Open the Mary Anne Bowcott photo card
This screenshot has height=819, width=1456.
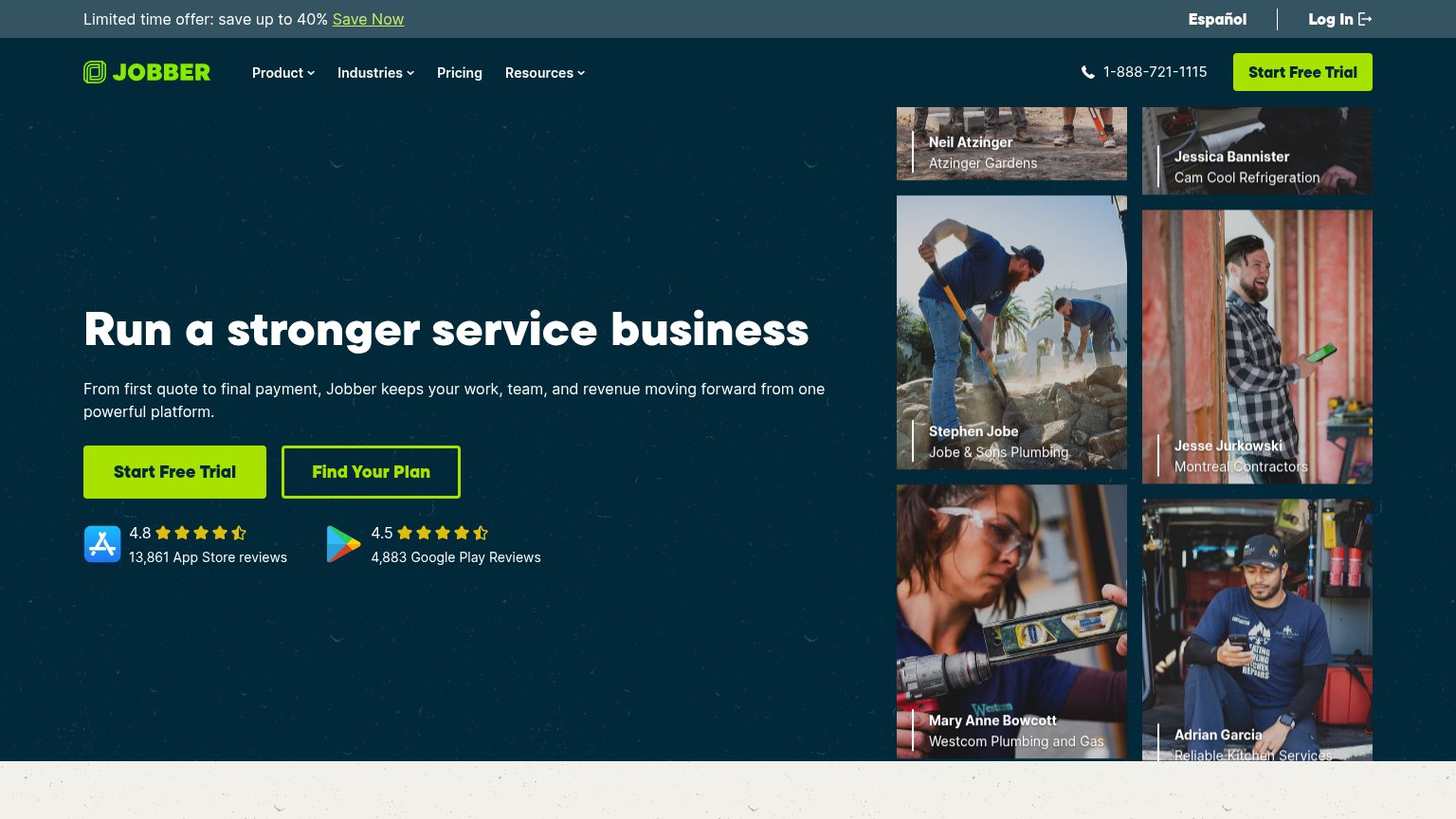[x=1011, y=622]
